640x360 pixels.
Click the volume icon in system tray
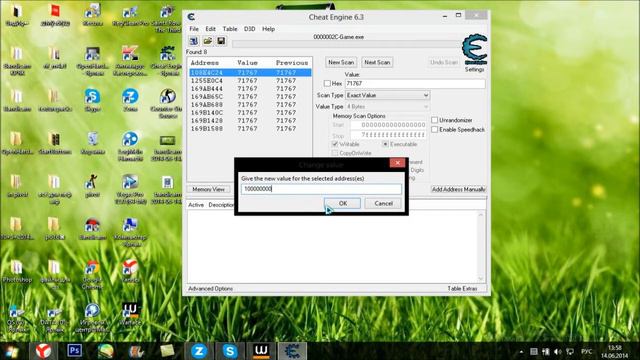click(x=558, y=351)
